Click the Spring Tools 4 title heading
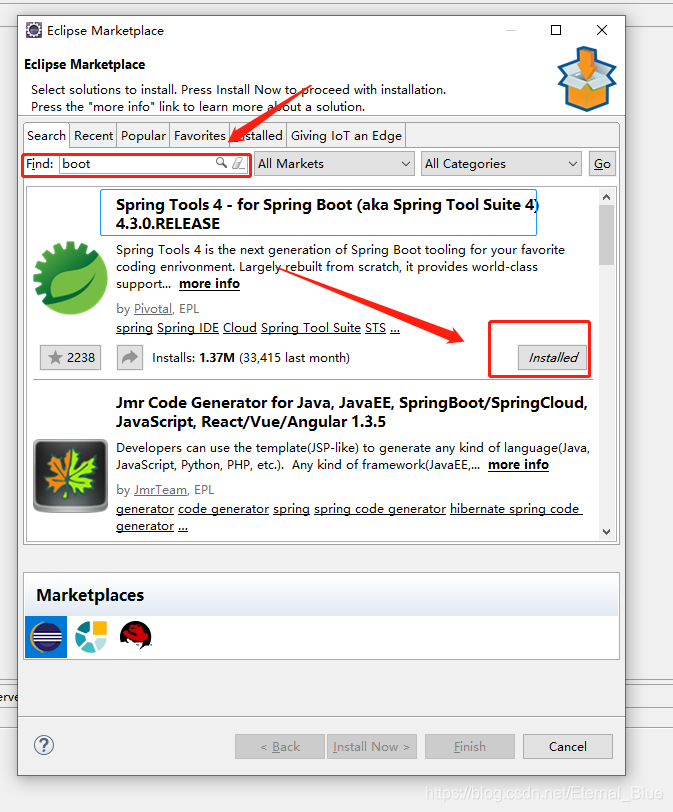Viewport: 673px width, 812px height. point(327,214)
